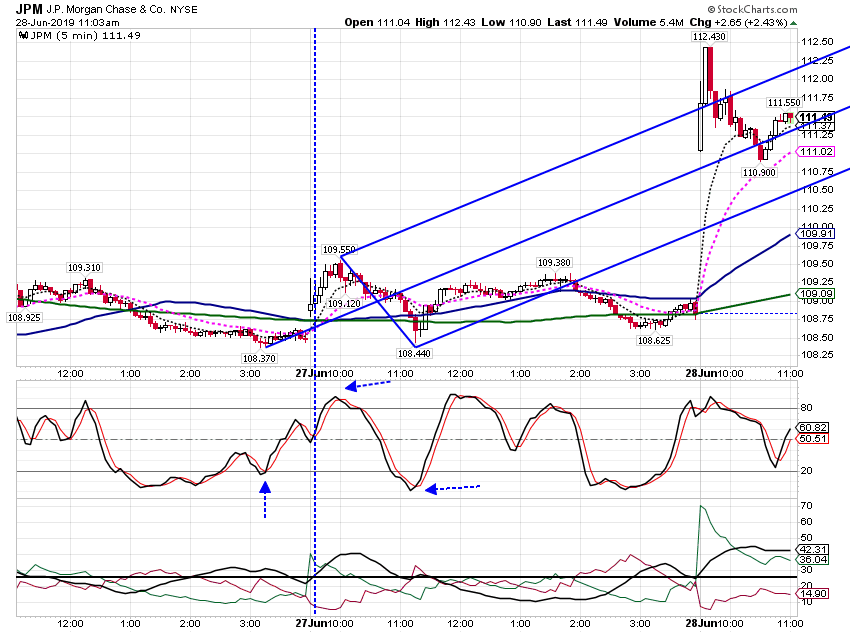The width and height of the screenshot is (850, 633).
Task: Click the J.P. Morgan Chase & Co. company name
Action: click(106, 9)
